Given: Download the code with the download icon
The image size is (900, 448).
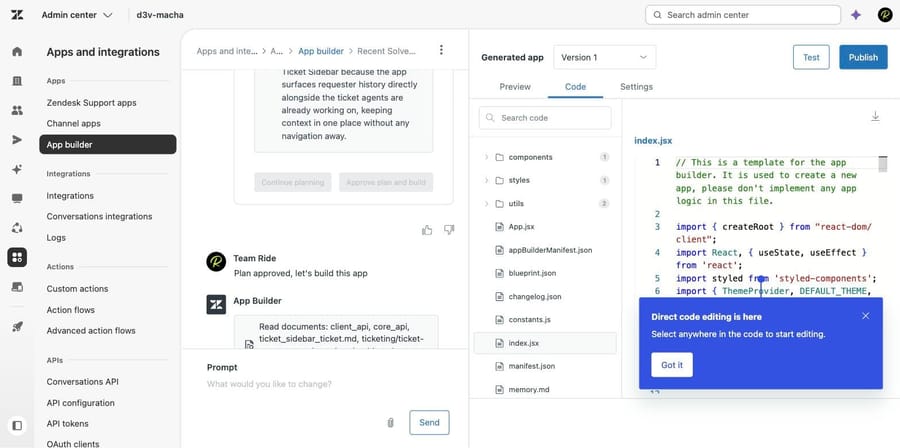Looking at the screenshot, I should pyautogui.click(x=875, y=116).
